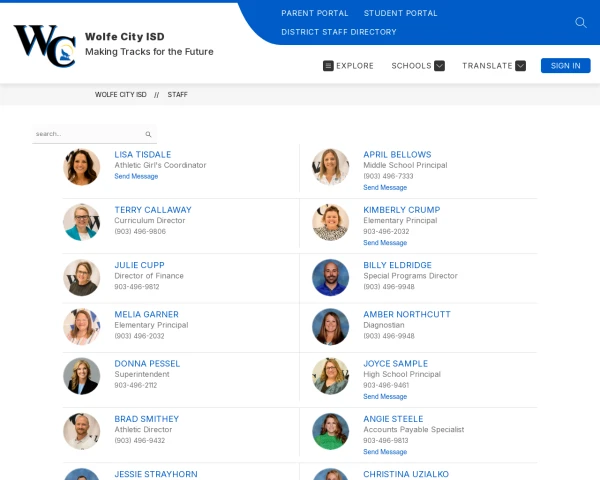Send message to Kimberly Crump
Viewport: 600px width, 480px height.
coord(385,242)
